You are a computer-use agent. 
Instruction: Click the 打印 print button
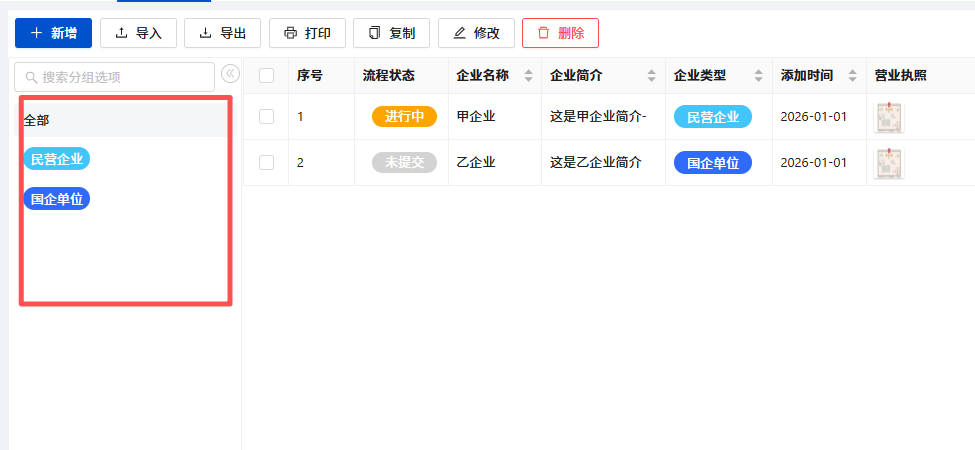click(307, 33)
